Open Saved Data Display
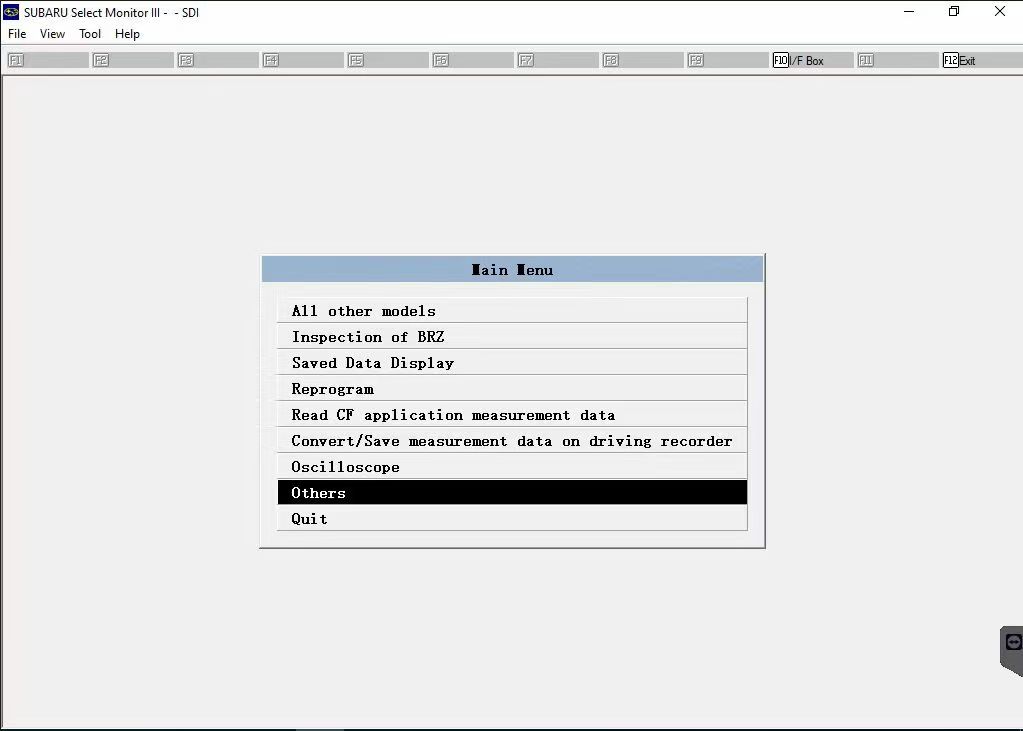 (x=512, y=363)
